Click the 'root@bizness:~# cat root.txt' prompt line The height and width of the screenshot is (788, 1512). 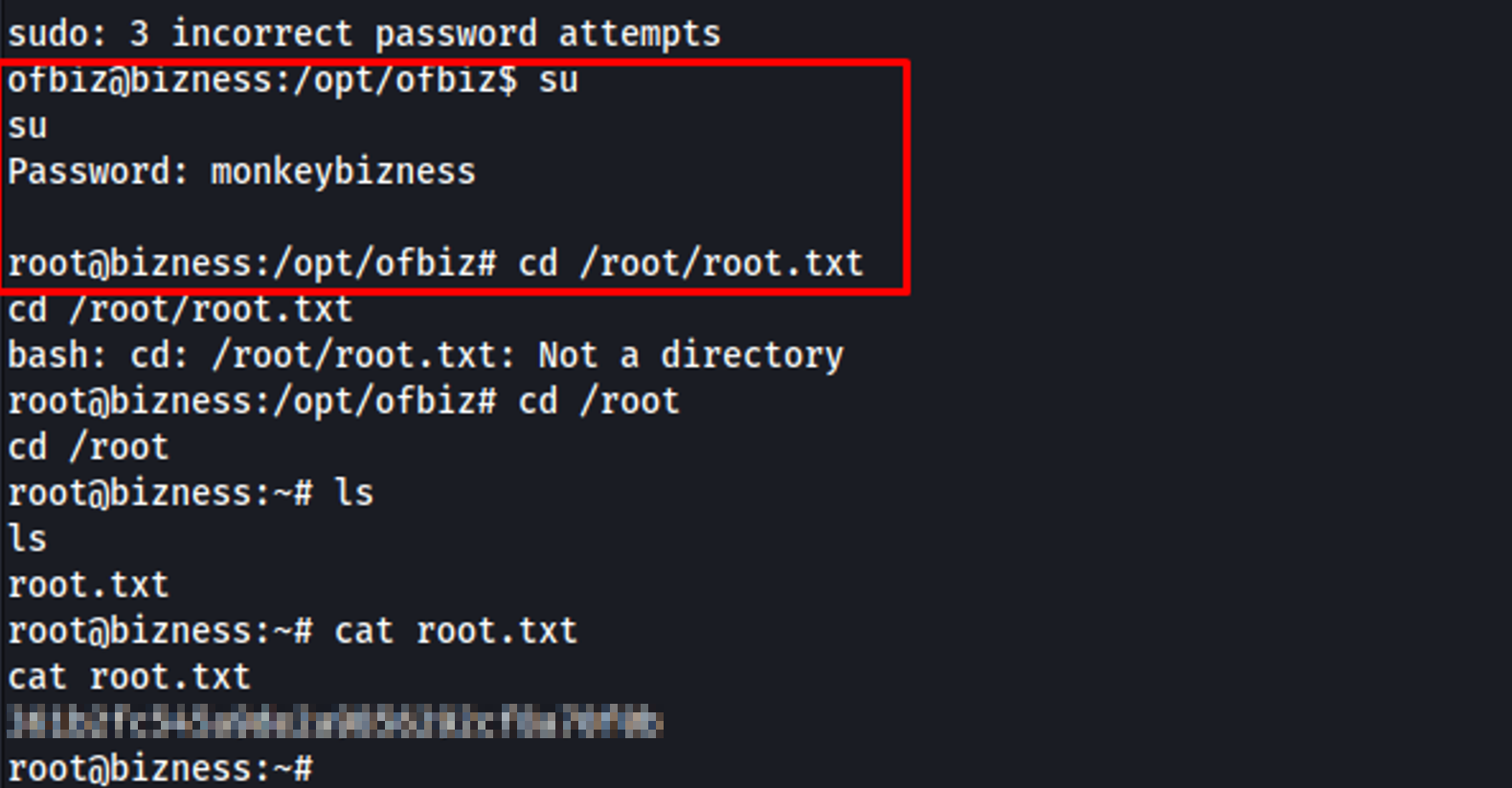(292, 631)
